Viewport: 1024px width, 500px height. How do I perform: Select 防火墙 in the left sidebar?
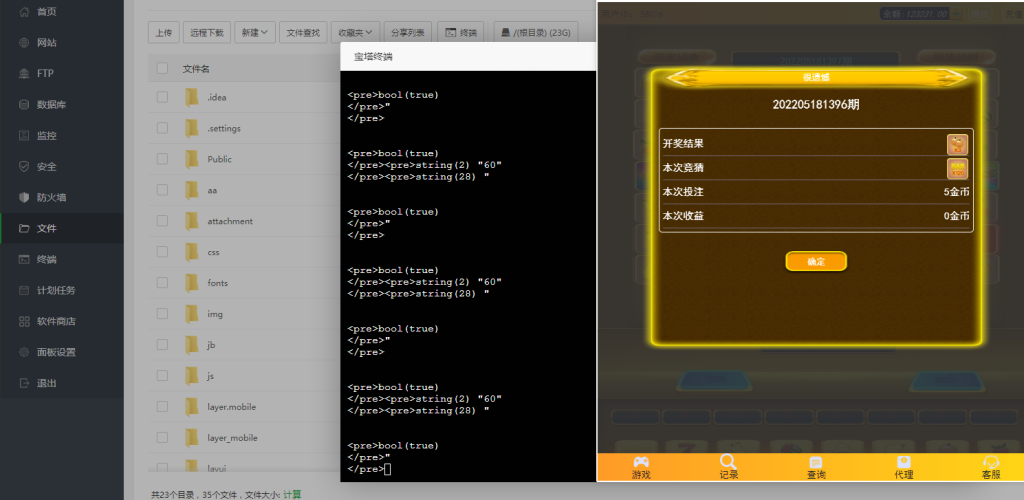51,198
